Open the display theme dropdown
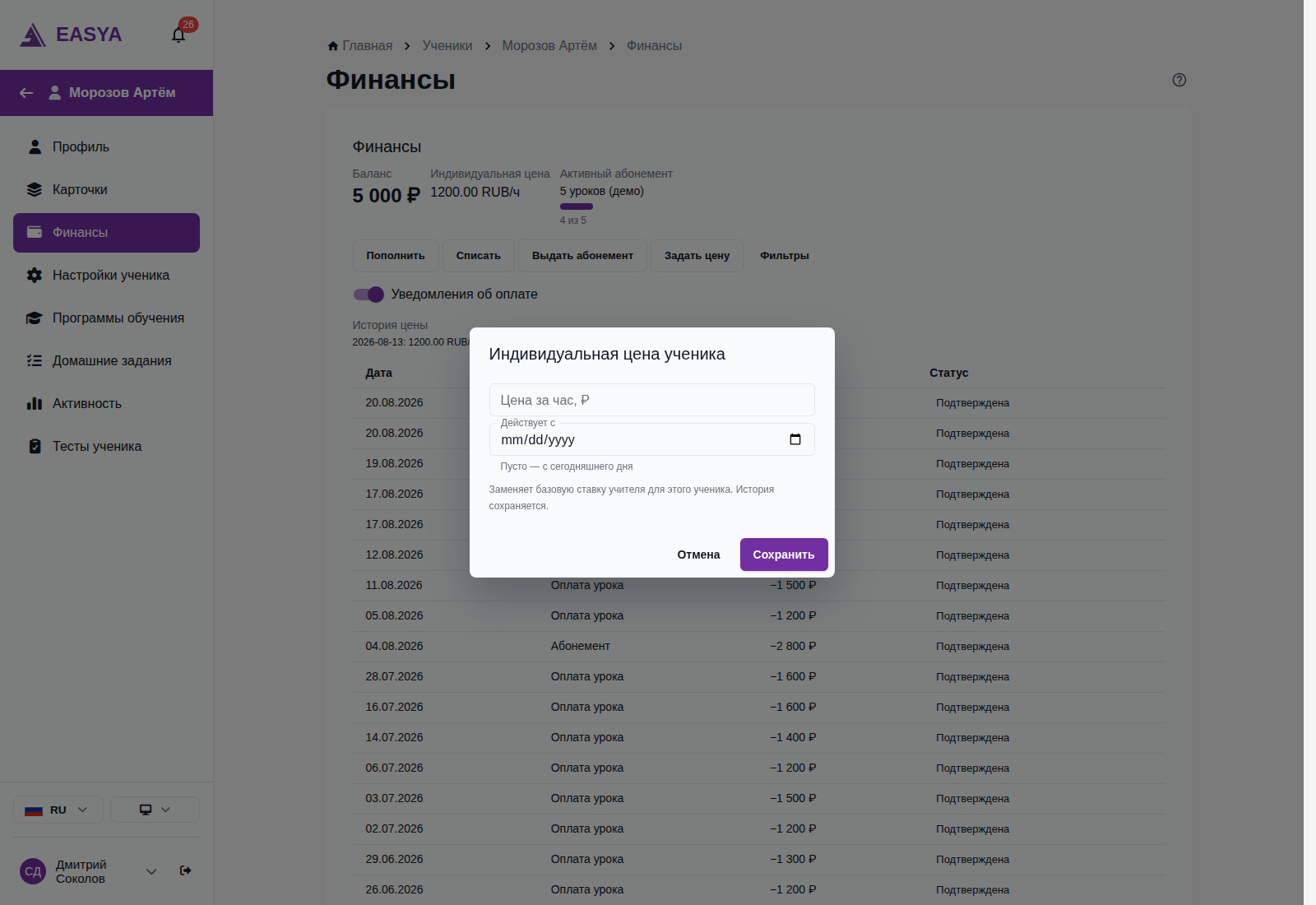1316x905 pixels. pos(155,810)
